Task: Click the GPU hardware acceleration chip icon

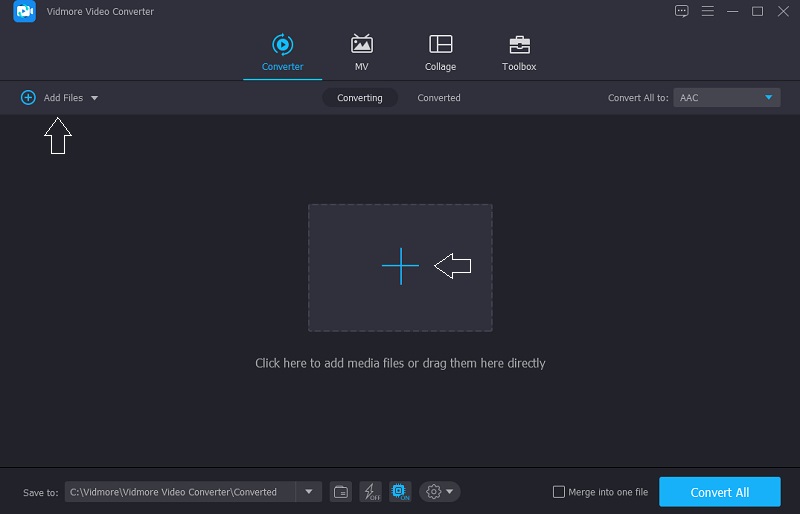Action: (400, 492)
